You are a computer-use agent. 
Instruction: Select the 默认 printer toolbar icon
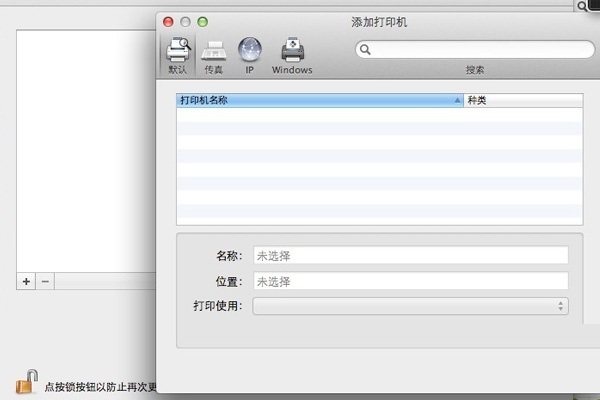point(177,52)
